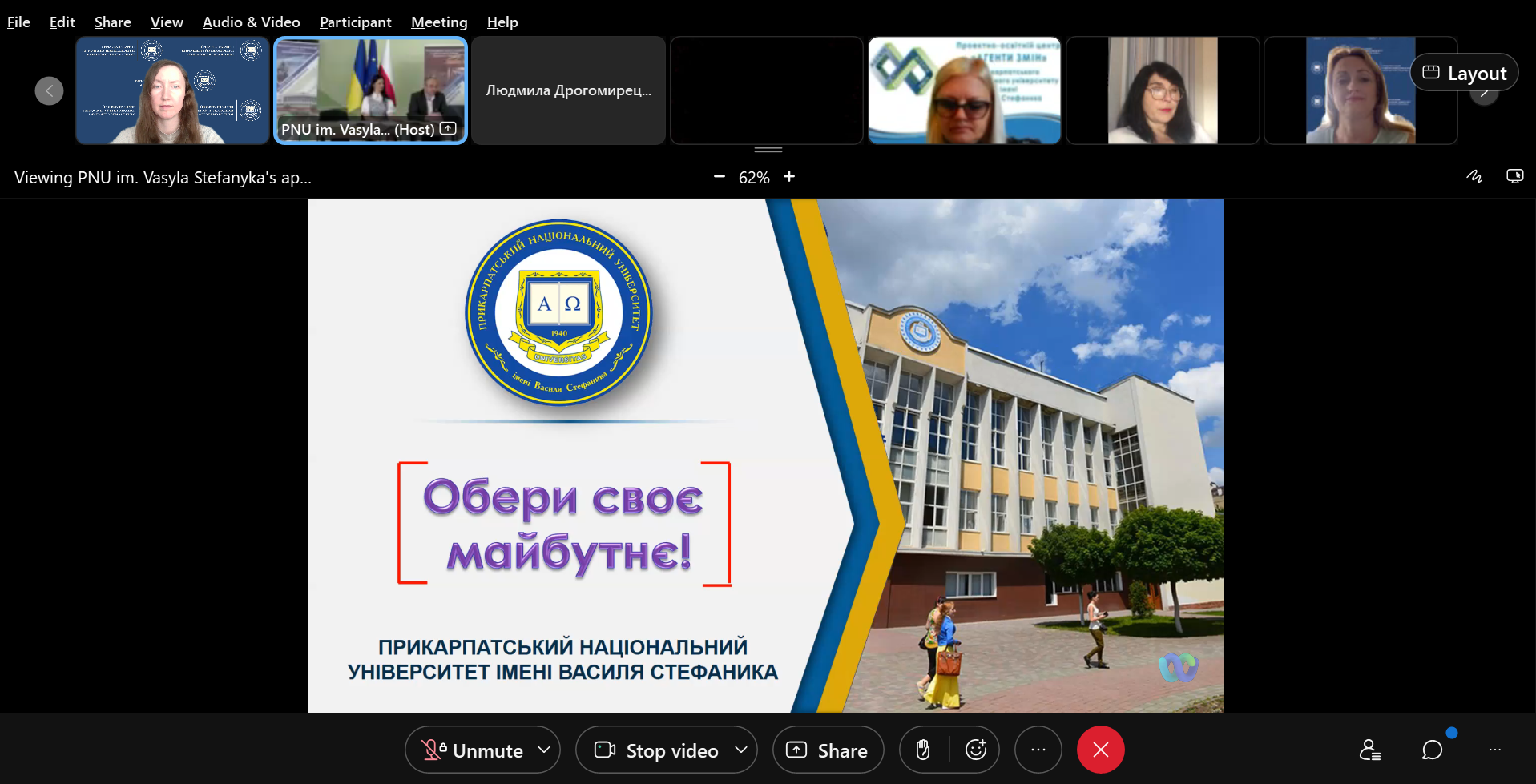Screen dimensions: 1536x784
Task: Click the red leave meeting button
Action: pos(1100,750)
